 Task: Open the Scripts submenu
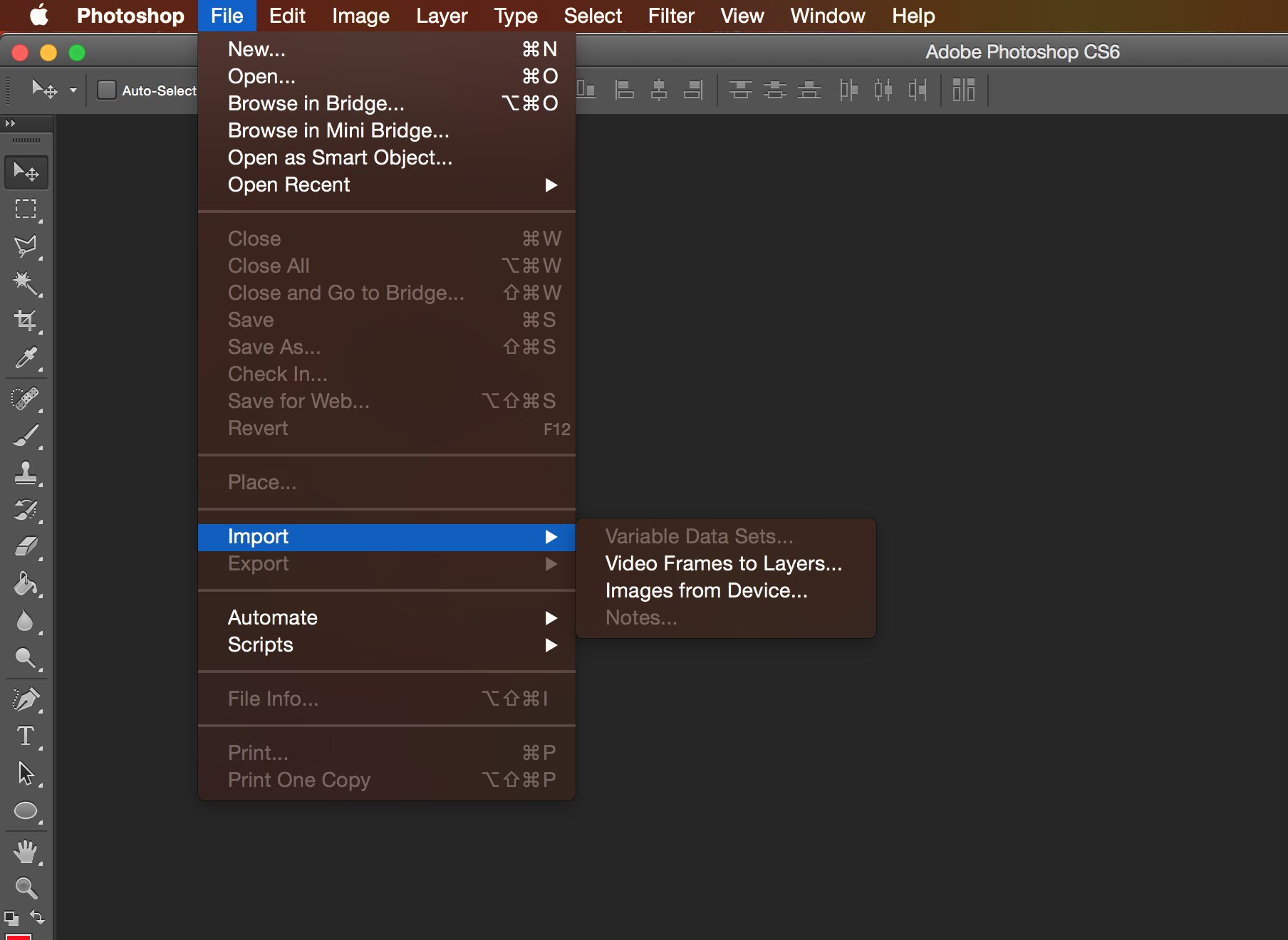point(386,645)
